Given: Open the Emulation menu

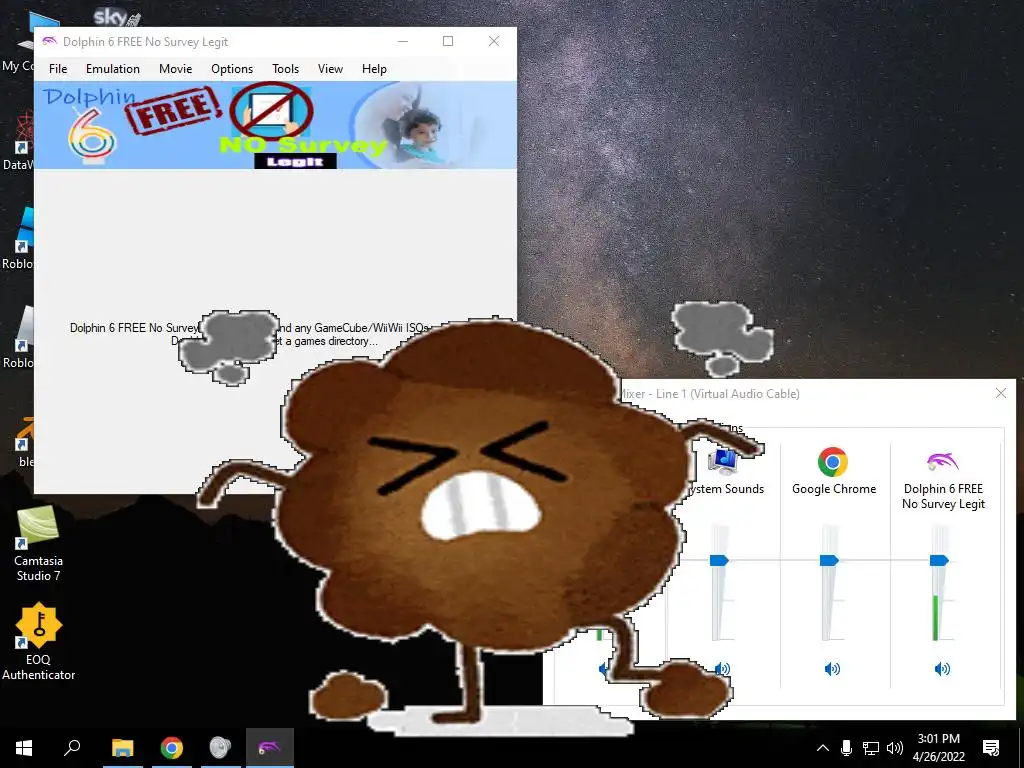Looking at the screenshot, I should [x=112, y=69].
